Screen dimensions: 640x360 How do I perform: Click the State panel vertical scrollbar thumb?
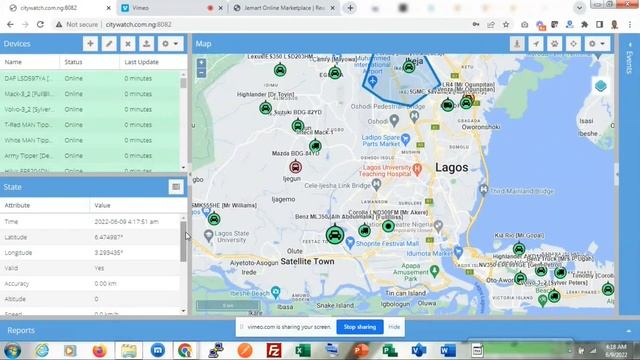pos(183,242)
